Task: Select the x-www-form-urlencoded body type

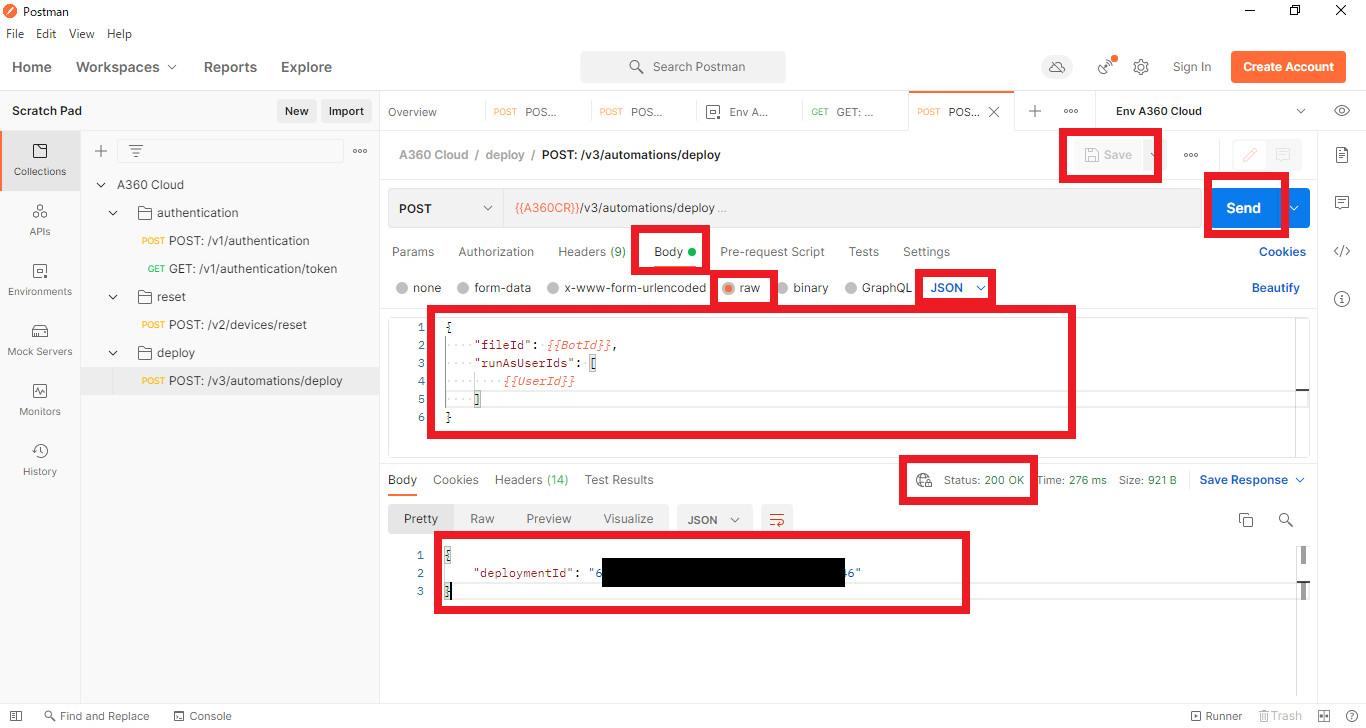Action: point(627,288)
